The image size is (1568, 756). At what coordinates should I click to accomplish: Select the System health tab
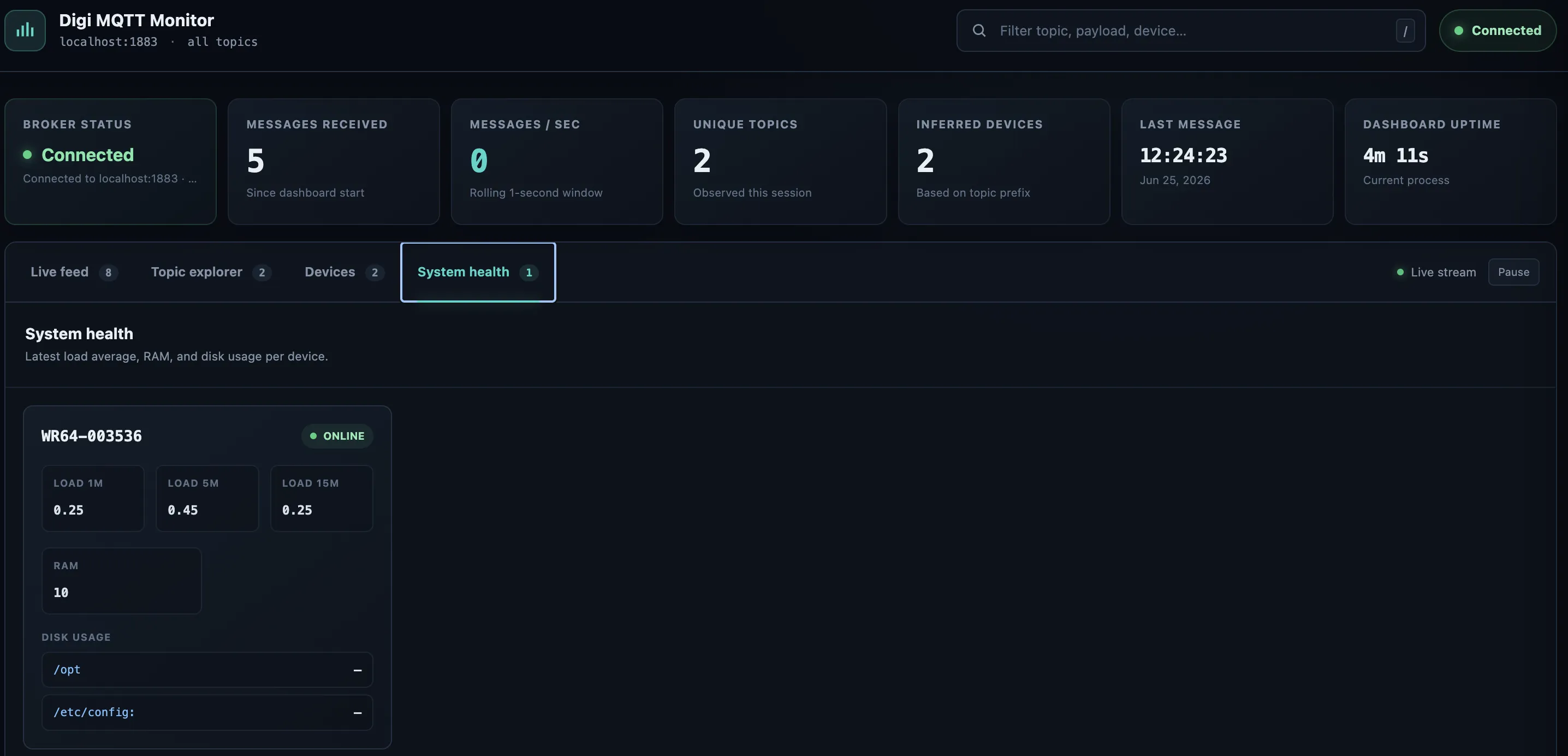(x=478, y=273)
